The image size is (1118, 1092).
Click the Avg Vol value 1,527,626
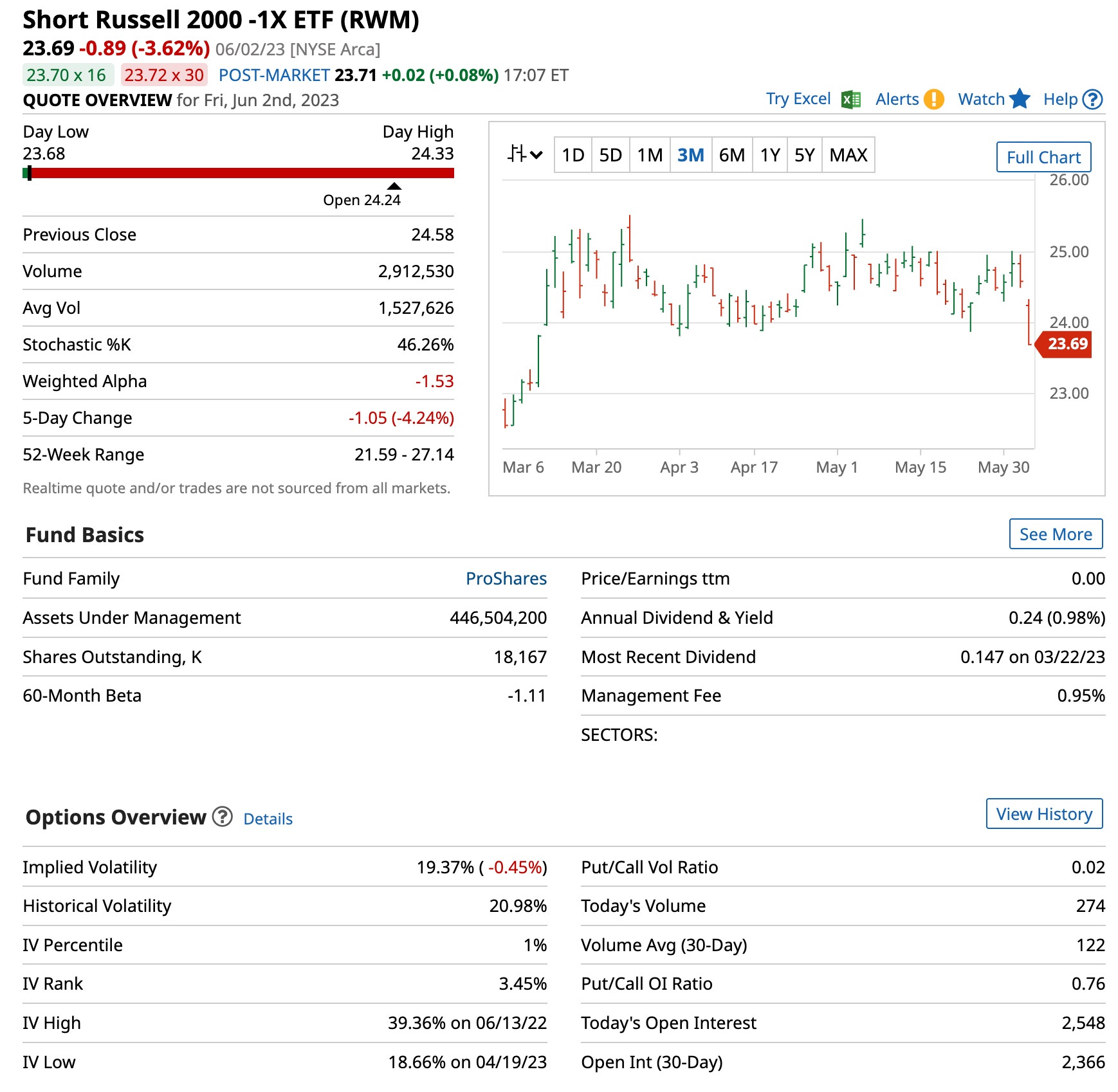point(416,307)
